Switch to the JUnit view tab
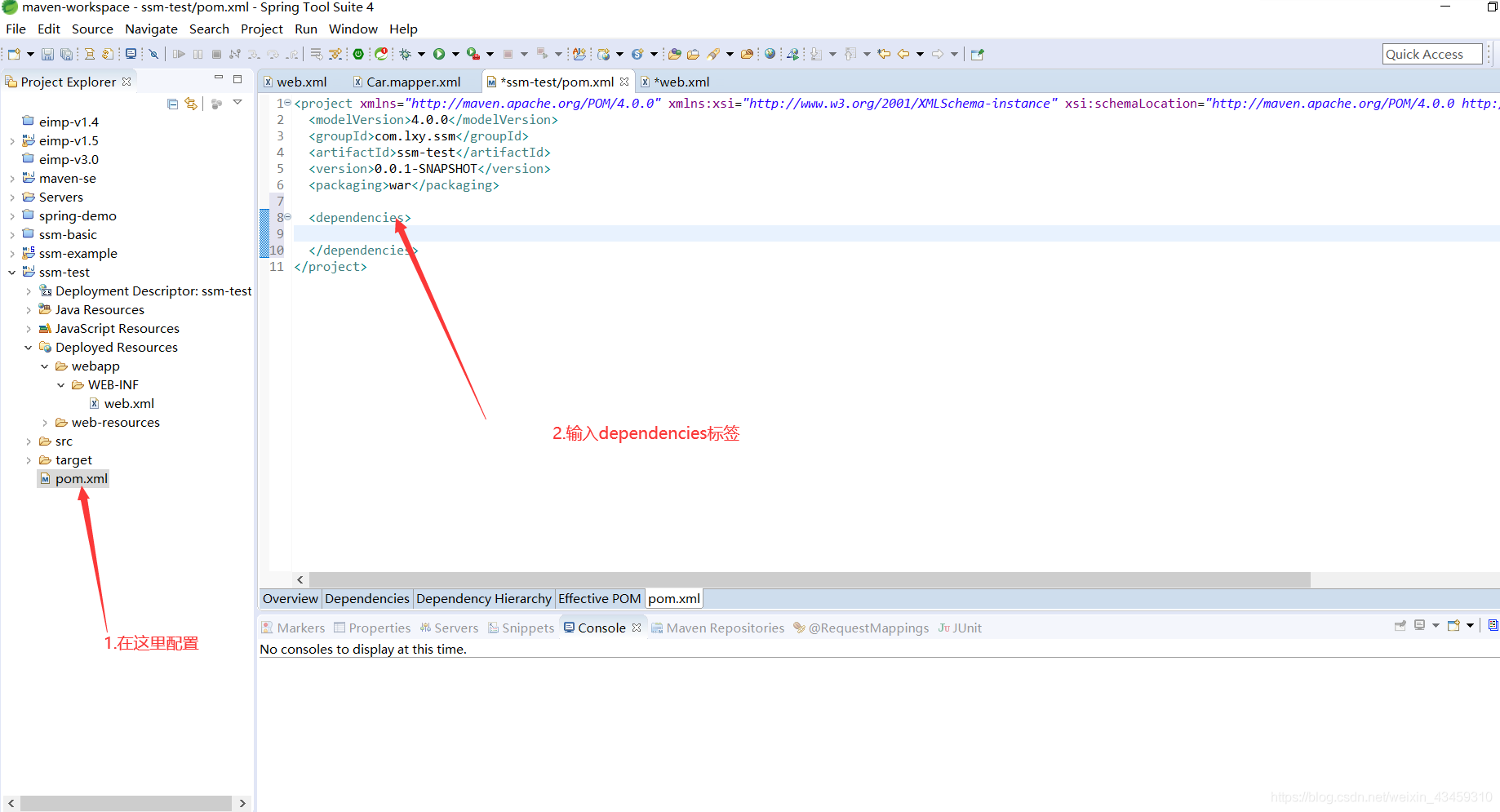The height and width of the screenshot is (812, 1500). 960,628
